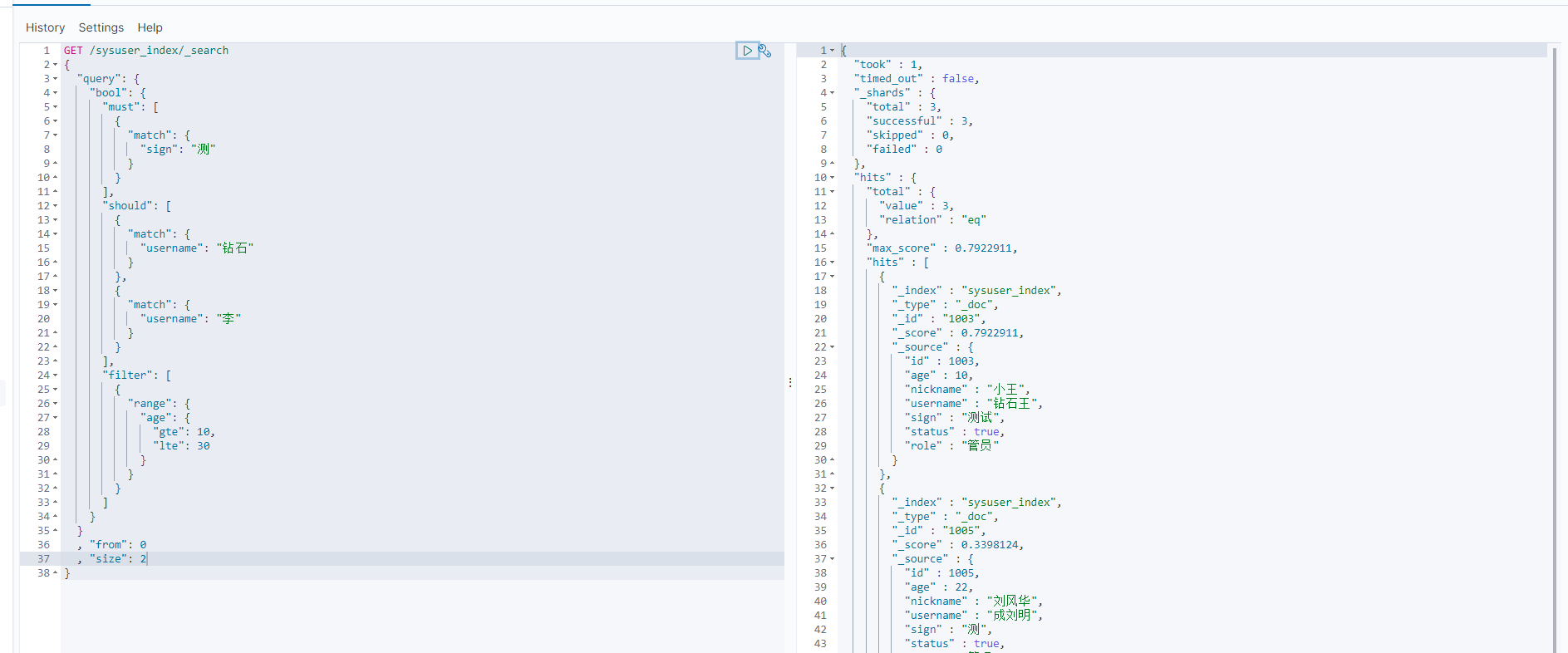Collapse the "bool" block fold arrow
The image size is (1568, 653).
pyautogui.click(x=56, y=93)
